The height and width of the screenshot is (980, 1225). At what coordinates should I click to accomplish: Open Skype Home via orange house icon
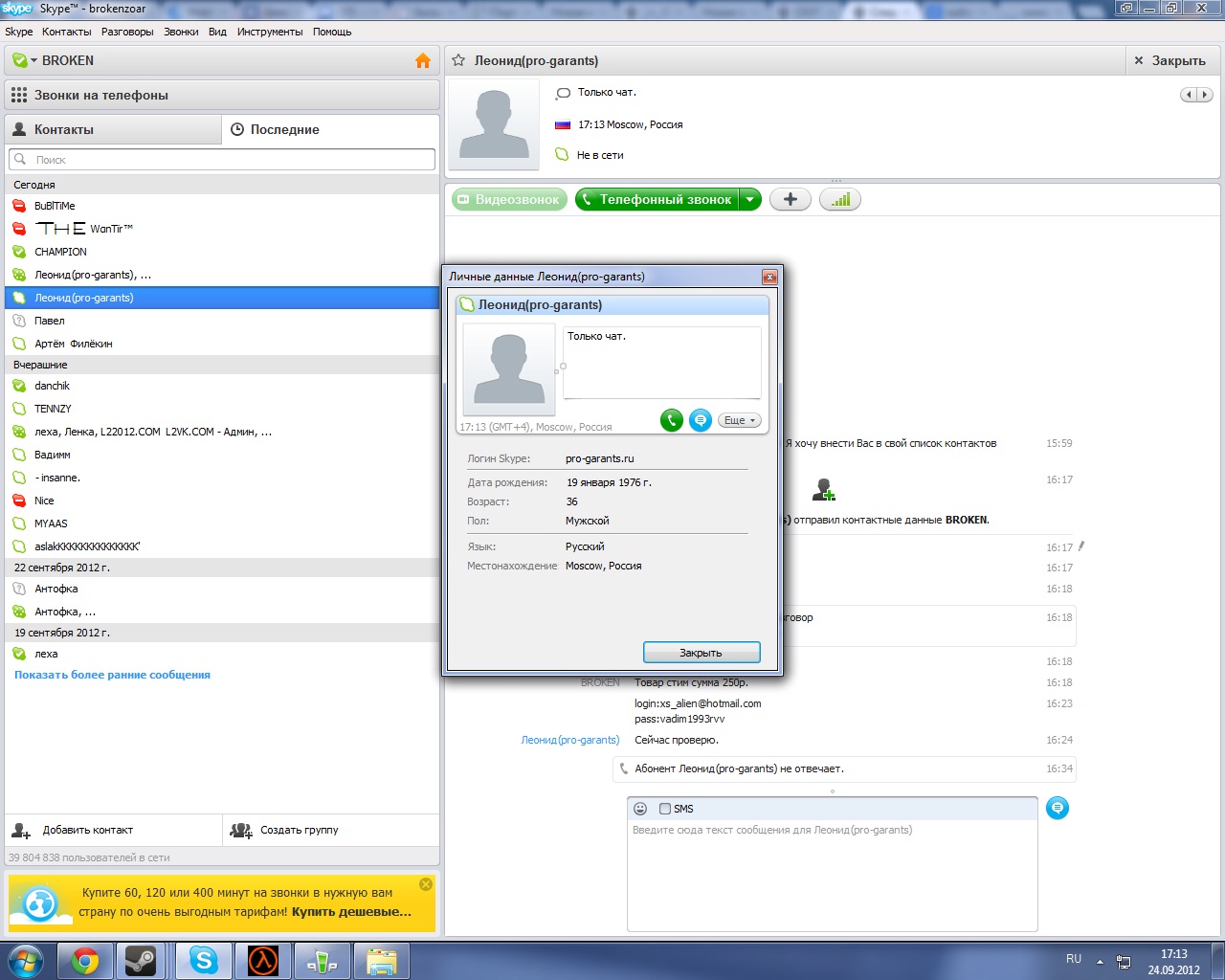[x=423, y=60]
